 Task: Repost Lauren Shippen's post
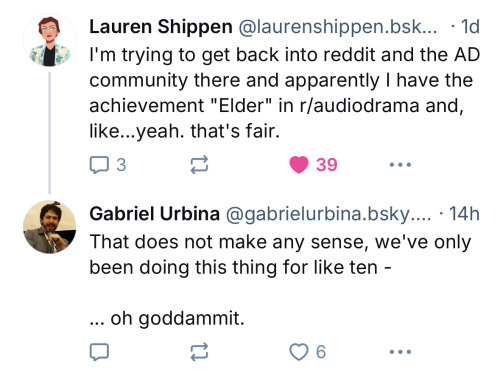[x=199, y=165]
